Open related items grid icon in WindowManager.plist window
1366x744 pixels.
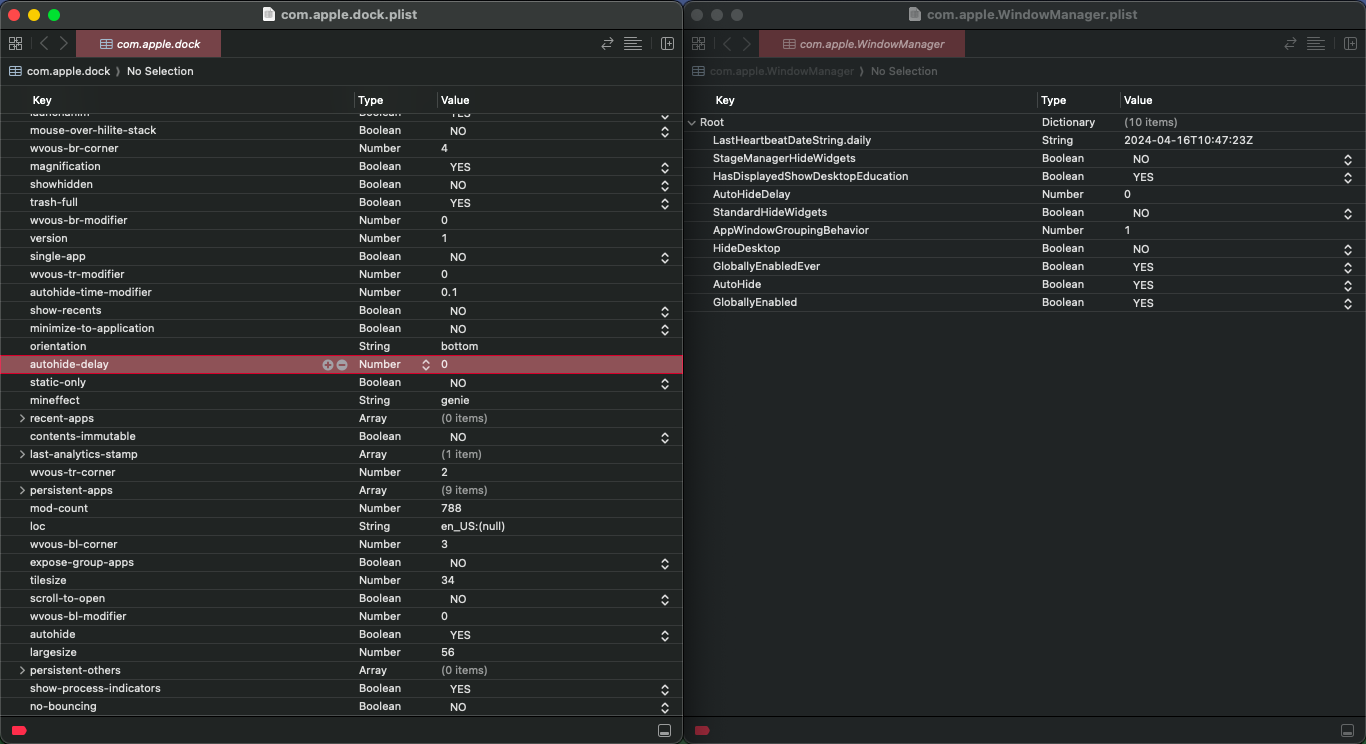(x=698, y=44)
